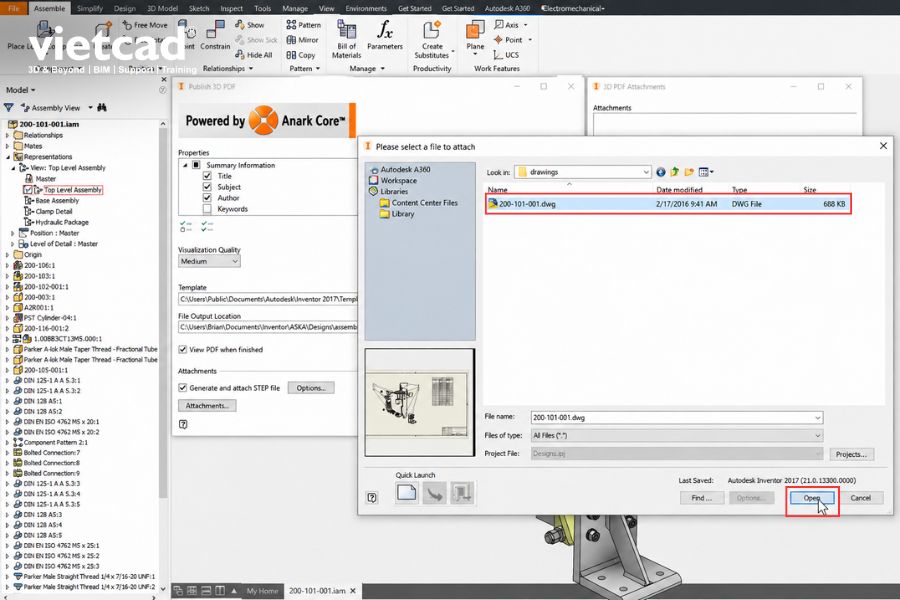Click the Quick Launch new file icon

click(x=406, y=493)
